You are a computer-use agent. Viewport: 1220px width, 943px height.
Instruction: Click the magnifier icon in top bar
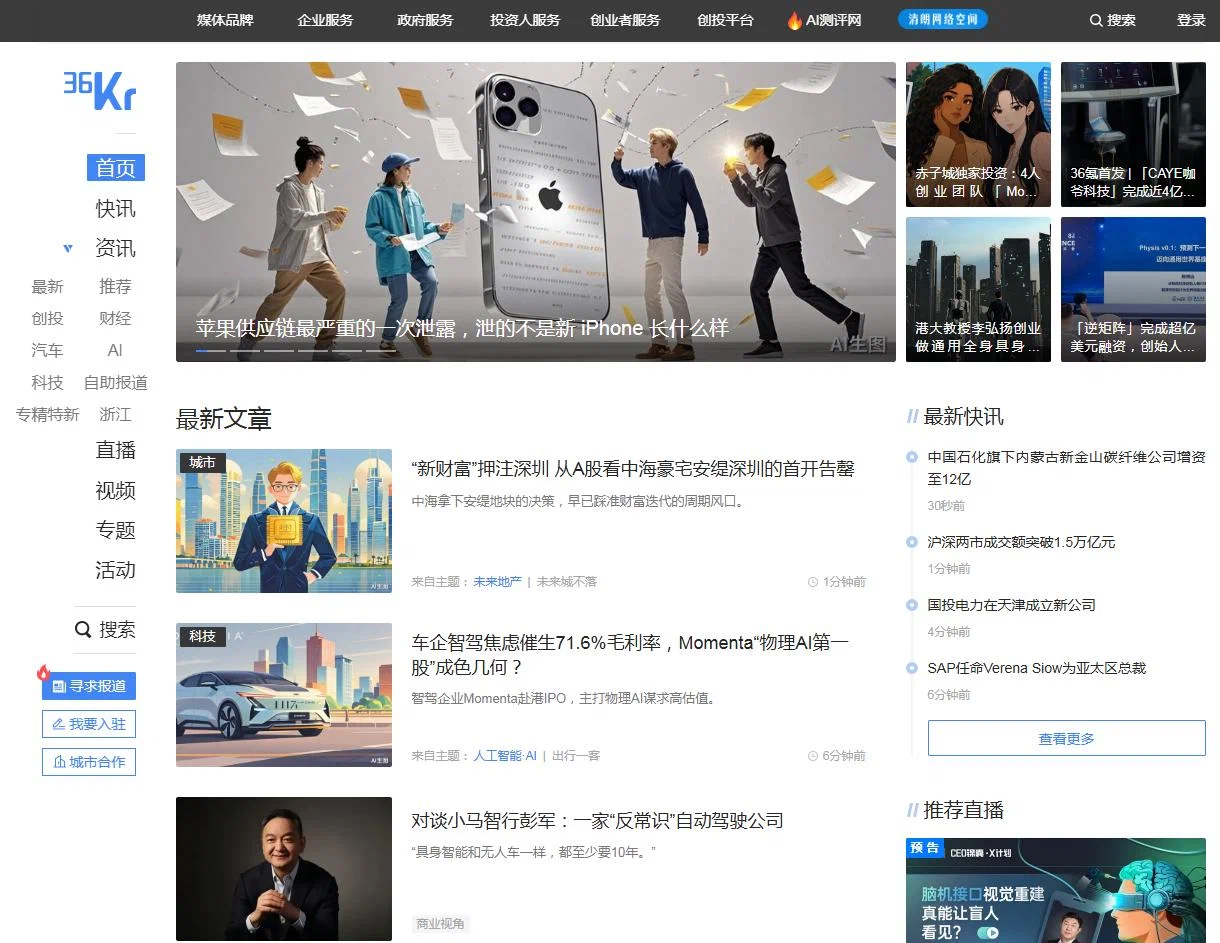tap(1096, 20)
